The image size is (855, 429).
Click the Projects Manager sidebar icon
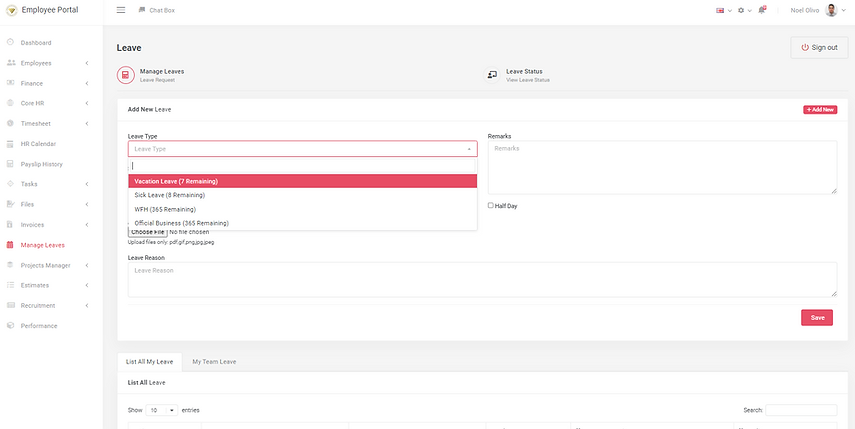(x=10, y=265)
